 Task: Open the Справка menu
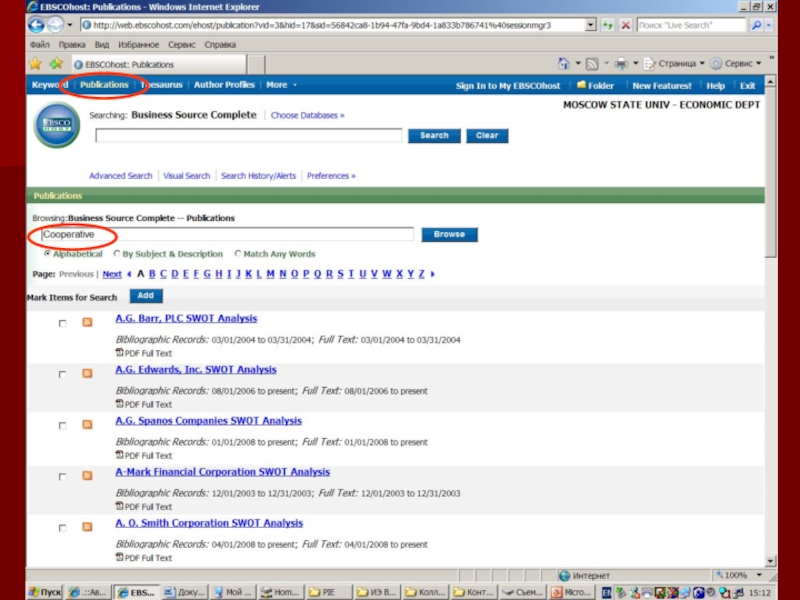coord(220,44)
